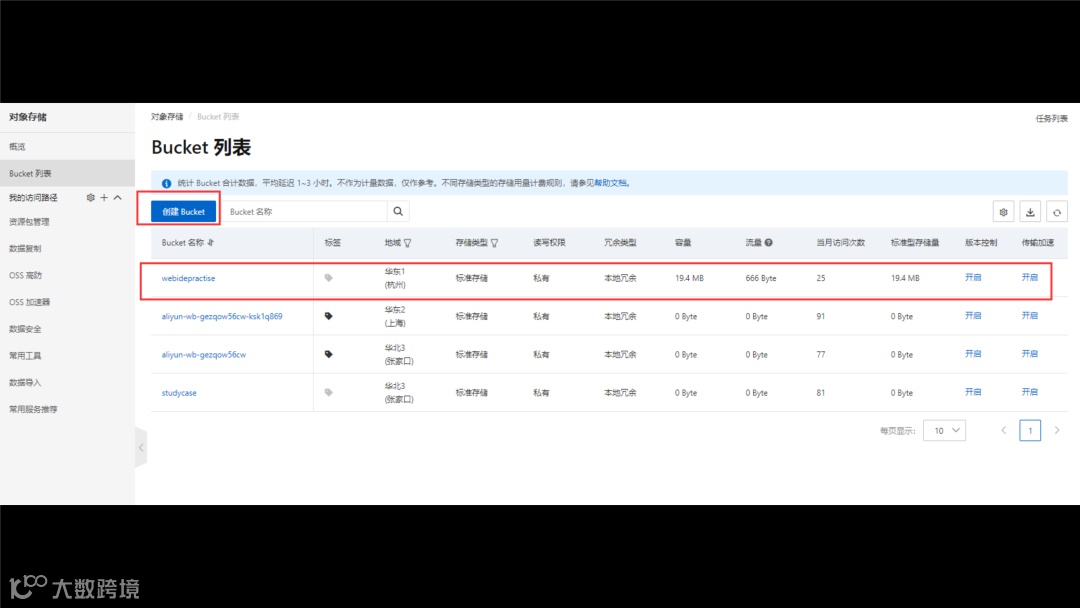The image size is (1080, 608).
Task: Open the webidepractise bucket
Action: (188, 278)
